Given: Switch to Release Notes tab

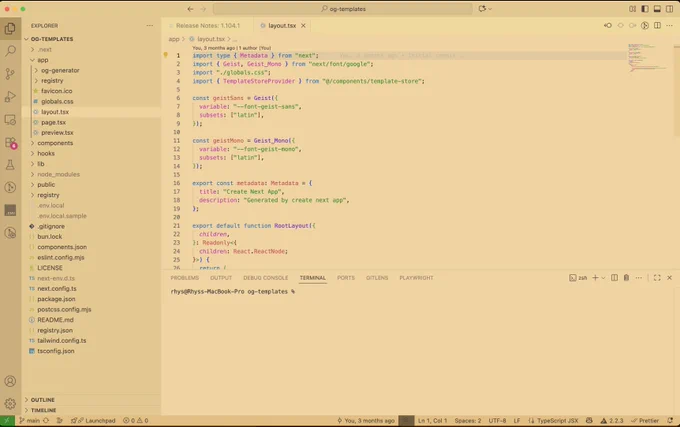Looking at the screenshot, I should click(x=208, y=26).
